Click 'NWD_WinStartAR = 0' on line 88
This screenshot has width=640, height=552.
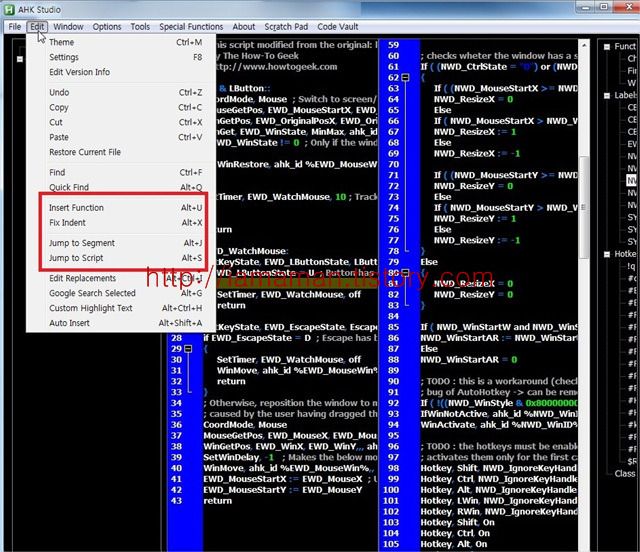point(469,360)
